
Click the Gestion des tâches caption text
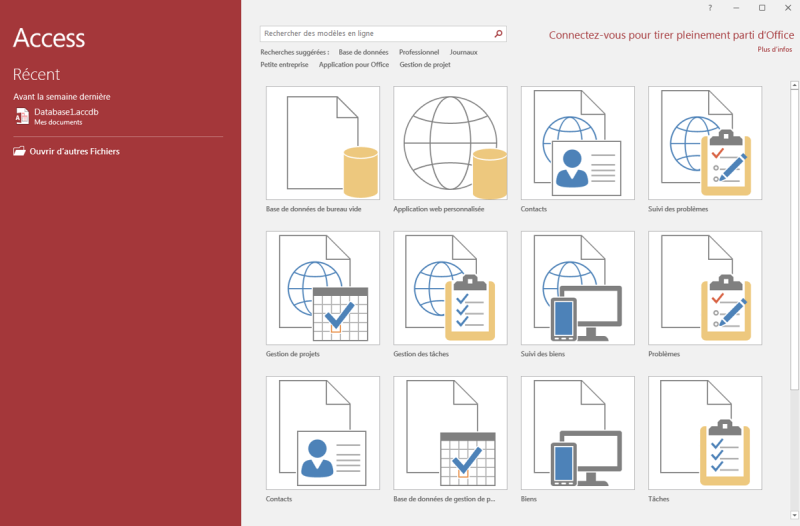[421, 354]
